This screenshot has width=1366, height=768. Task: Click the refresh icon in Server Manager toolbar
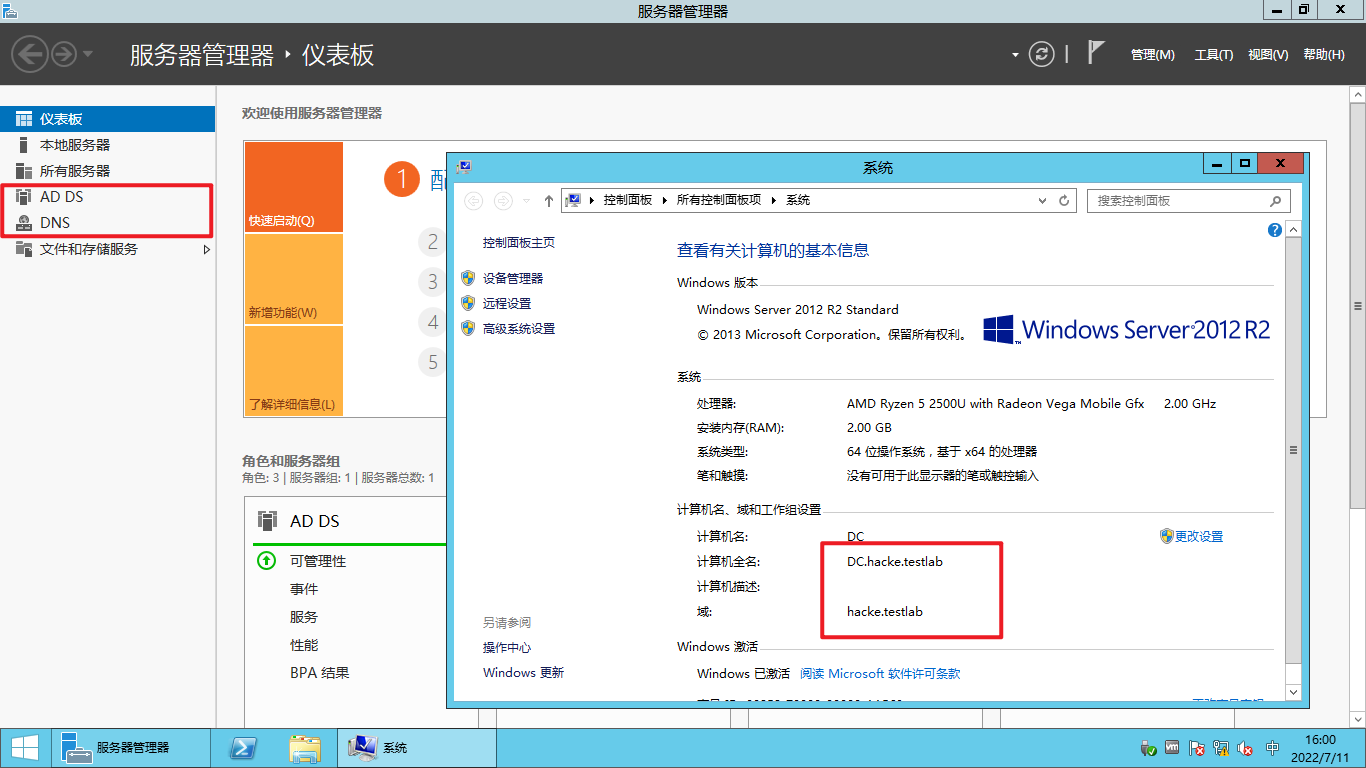[1041, 54]
